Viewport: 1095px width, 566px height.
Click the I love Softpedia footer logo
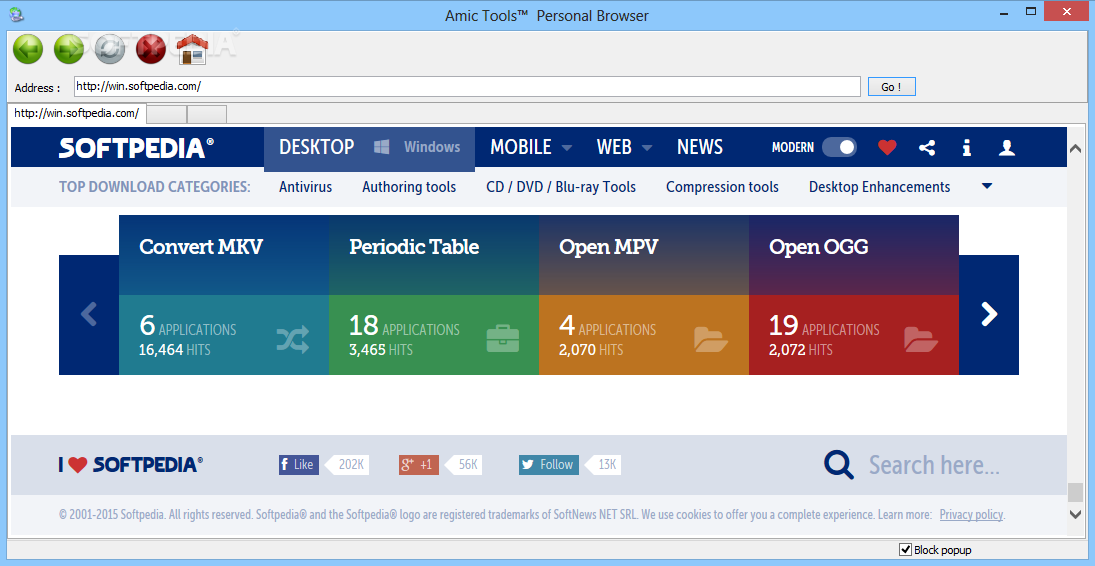(131, 465)
